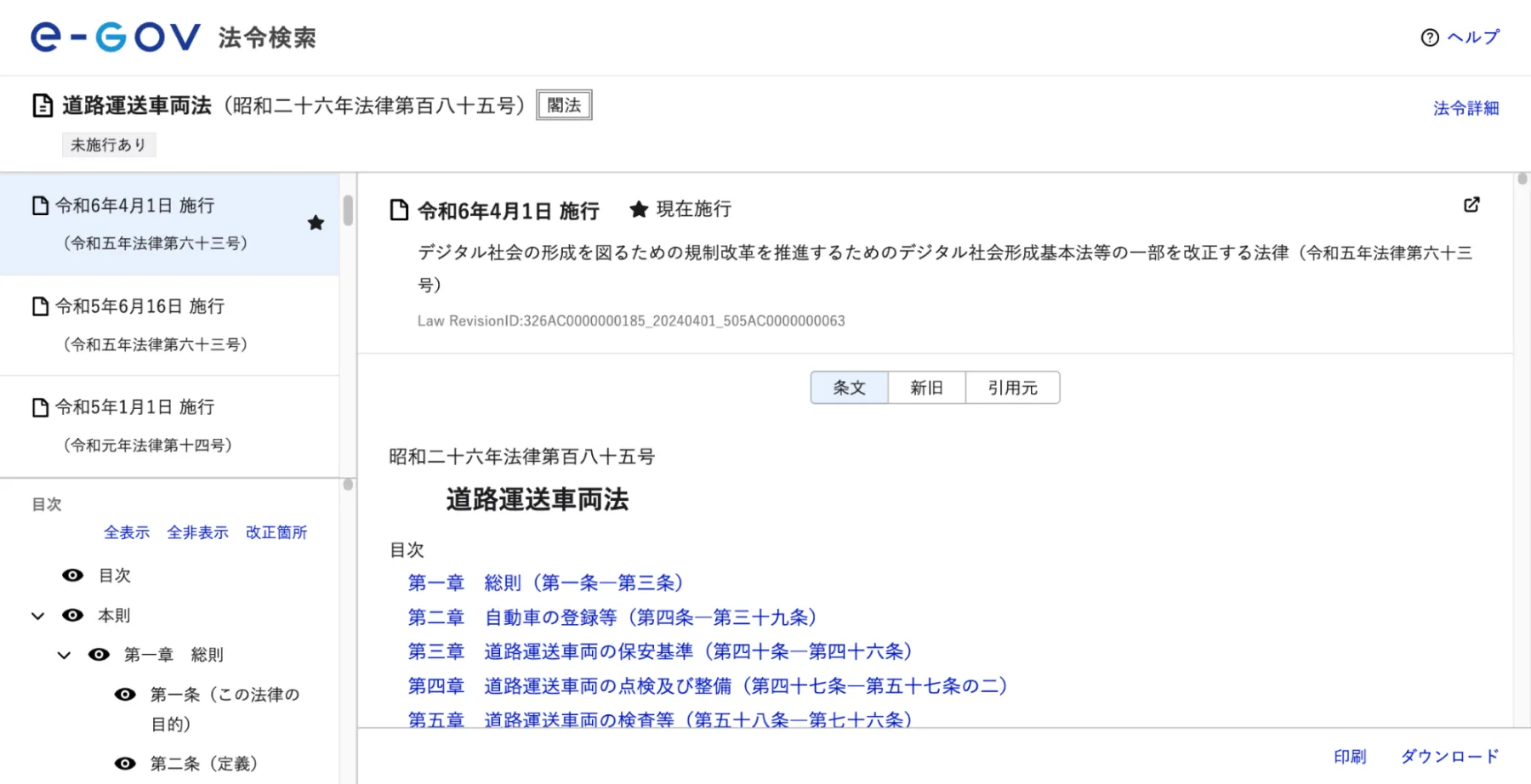Collapse the 本則 tree node
Screen dimensions: 1531x784
tap(37, 614)
